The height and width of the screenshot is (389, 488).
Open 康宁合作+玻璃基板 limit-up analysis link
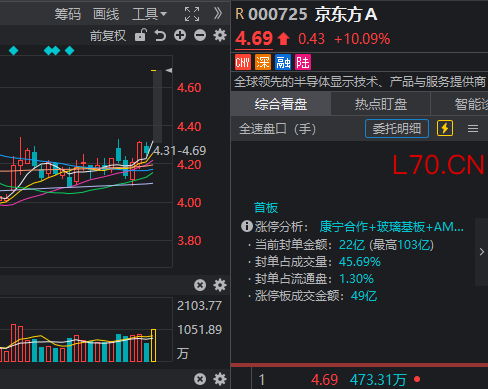391,227
